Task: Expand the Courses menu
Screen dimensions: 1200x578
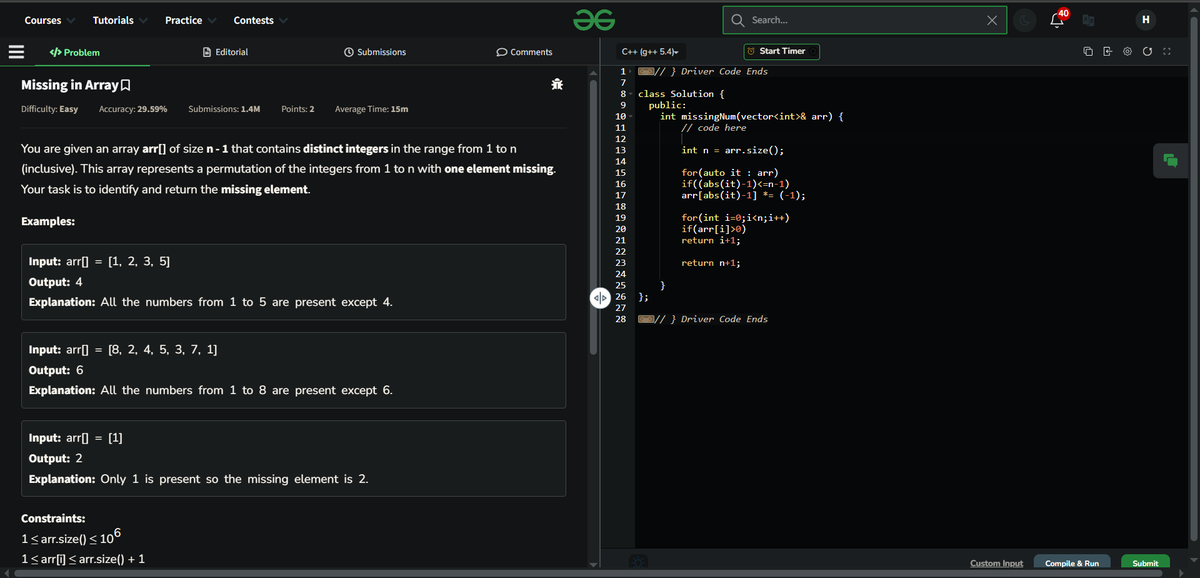Action: pyautogui.click(x=48, y=20)
